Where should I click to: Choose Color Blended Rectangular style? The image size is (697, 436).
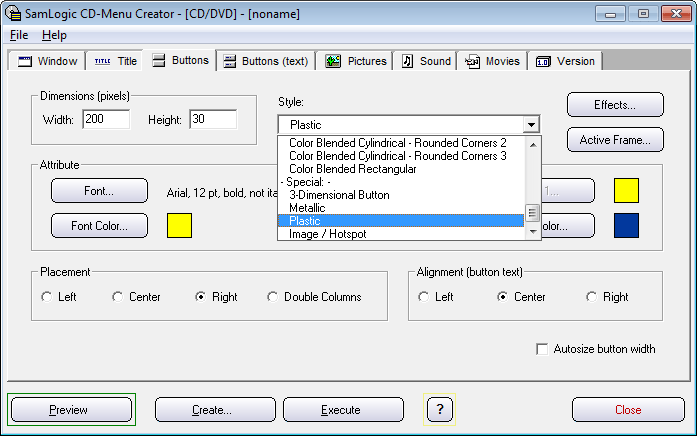click(x=401, y=168)
